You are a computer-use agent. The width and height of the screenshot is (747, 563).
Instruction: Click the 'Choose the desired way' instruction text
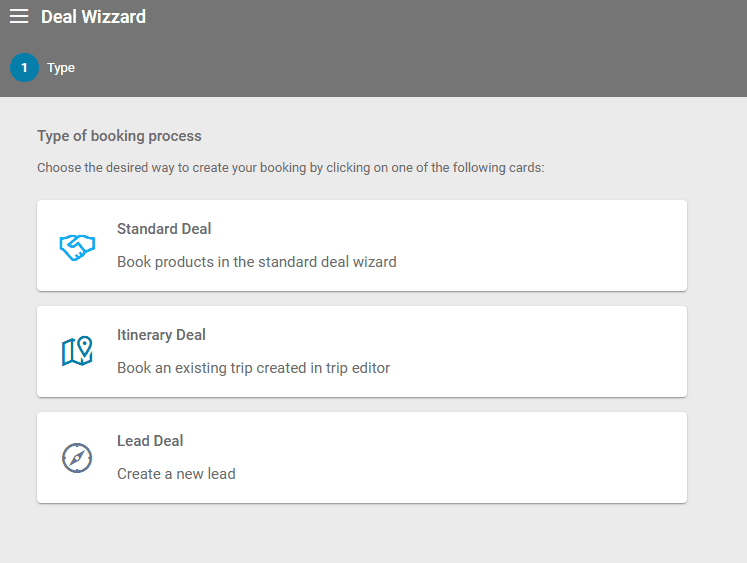coord(290,168)
